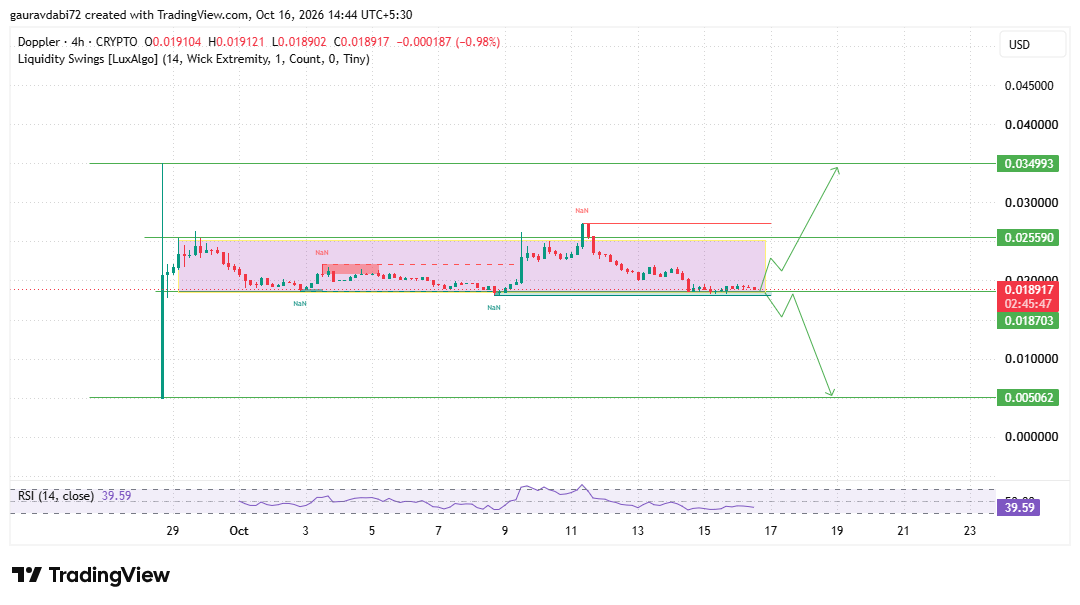The height and width of the screenshot is (605, 1080).
Task: Click the 0.005062 green price label
Action: (x=1028, y=398)
